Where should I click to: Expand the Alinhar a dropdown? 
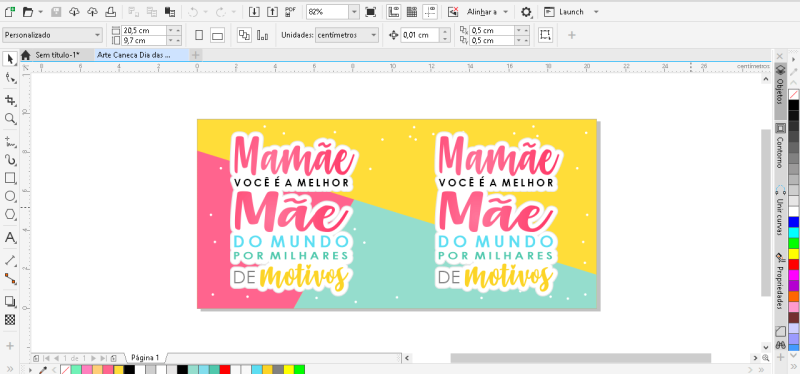pos(506,12)
